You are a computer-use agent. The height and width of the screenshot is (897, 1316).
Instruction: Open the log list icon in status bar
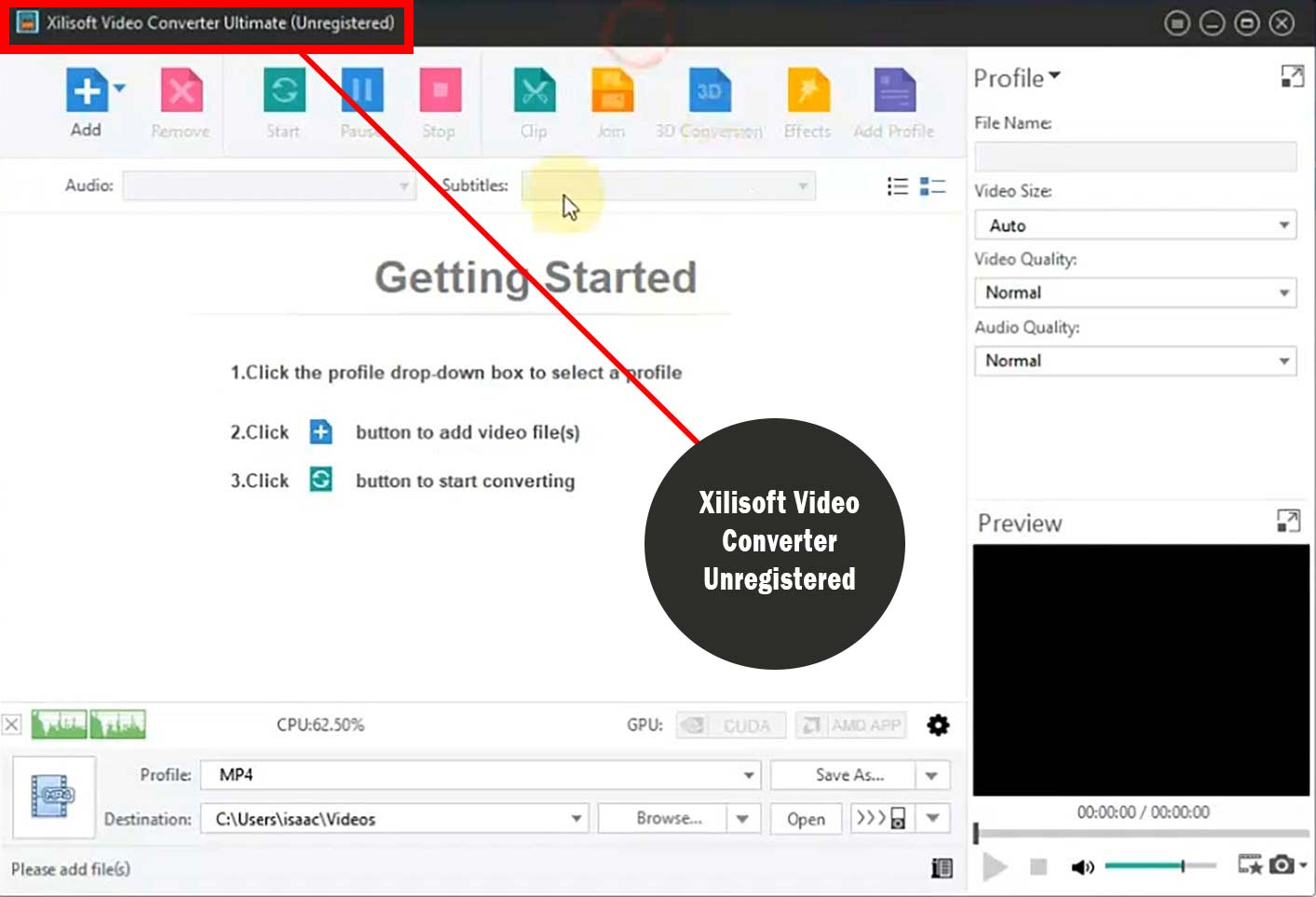coord(942,868)
